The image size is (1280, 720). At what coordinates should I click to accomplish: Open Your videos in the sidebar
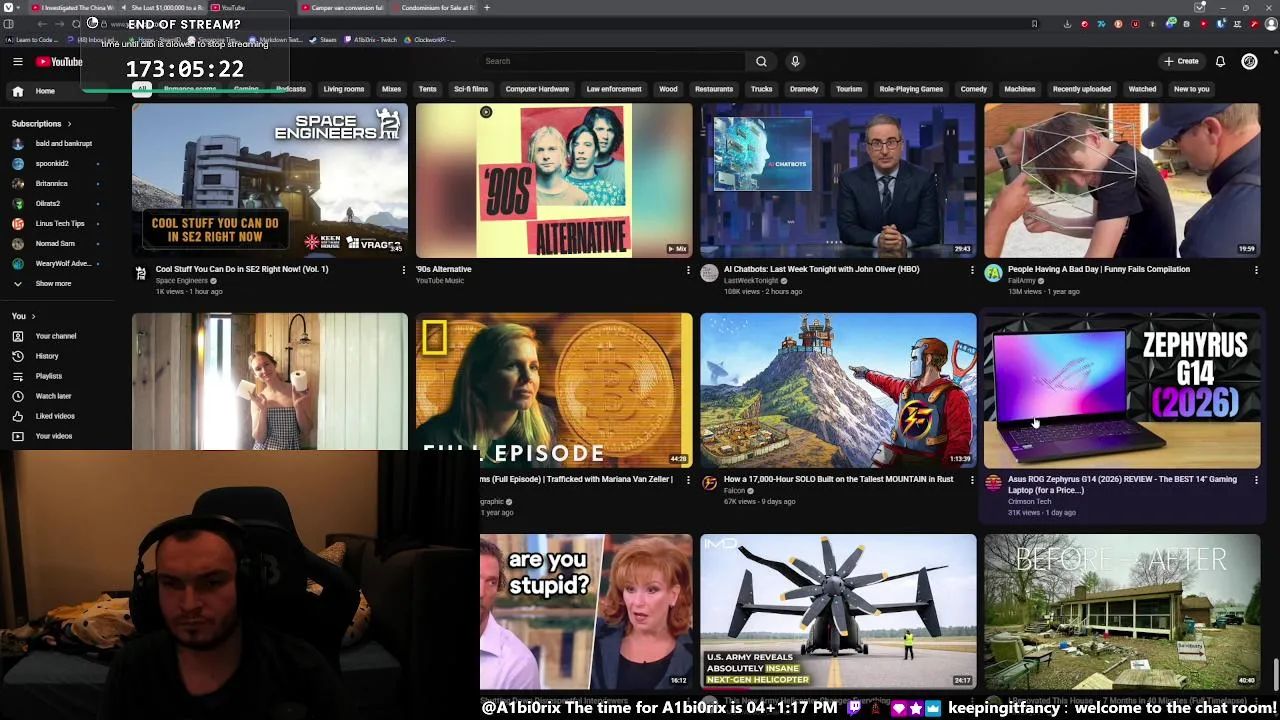53,436
